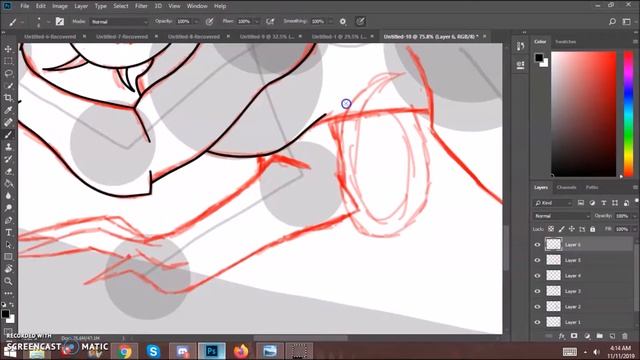
Task: Switch to the Channels tab
Action: (567, 187)
